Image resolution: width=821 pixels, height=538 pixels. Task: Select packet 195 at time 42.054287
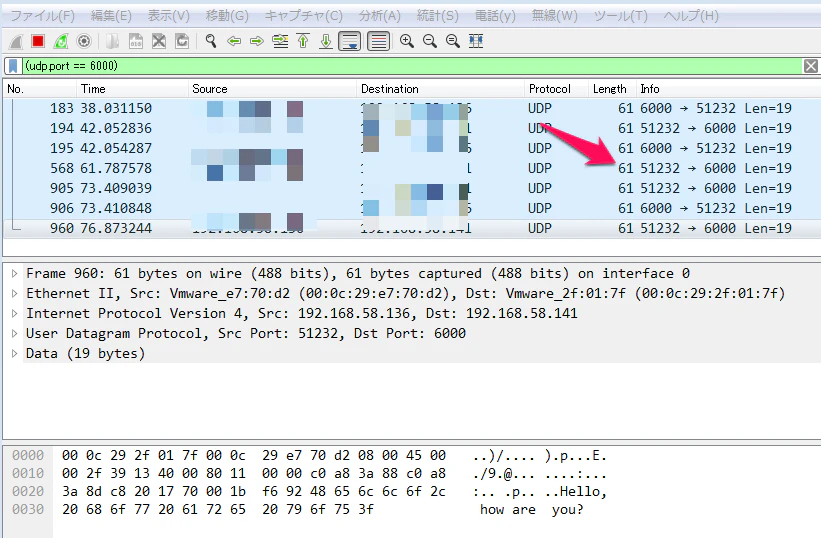pyautogui.click(x=412, y=148)
